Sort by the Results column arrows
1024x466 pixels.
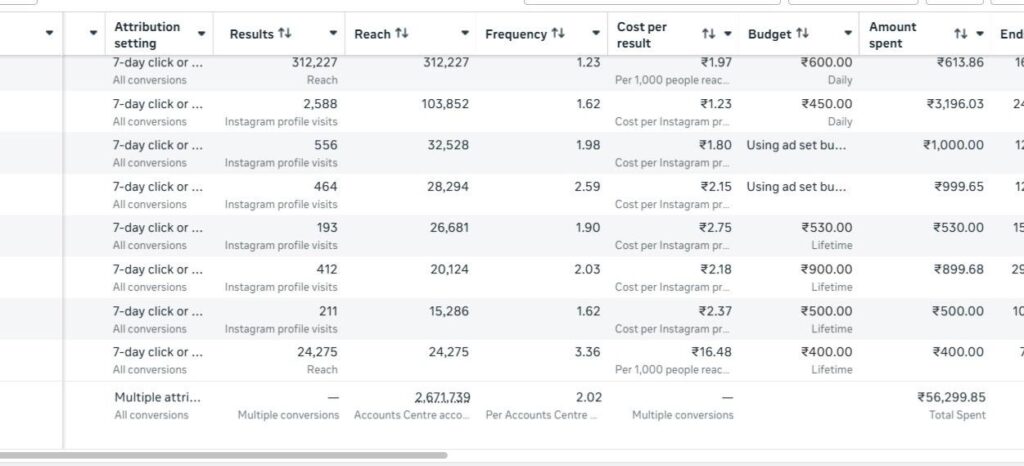(x=285, y=33)
